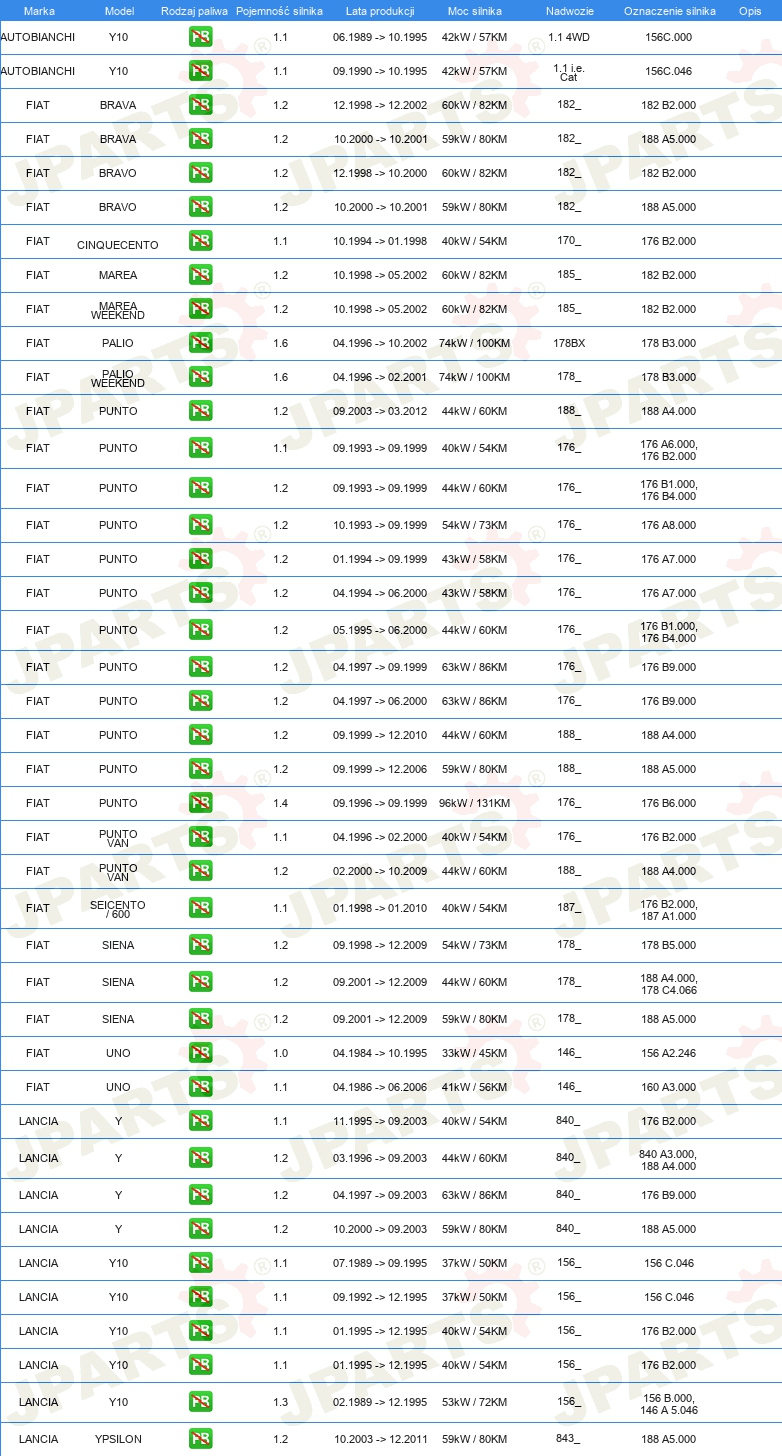Screen dimensions: 782x1456
Task: Click the 96kW / 131KM power cell
Action: coord(474,803)
